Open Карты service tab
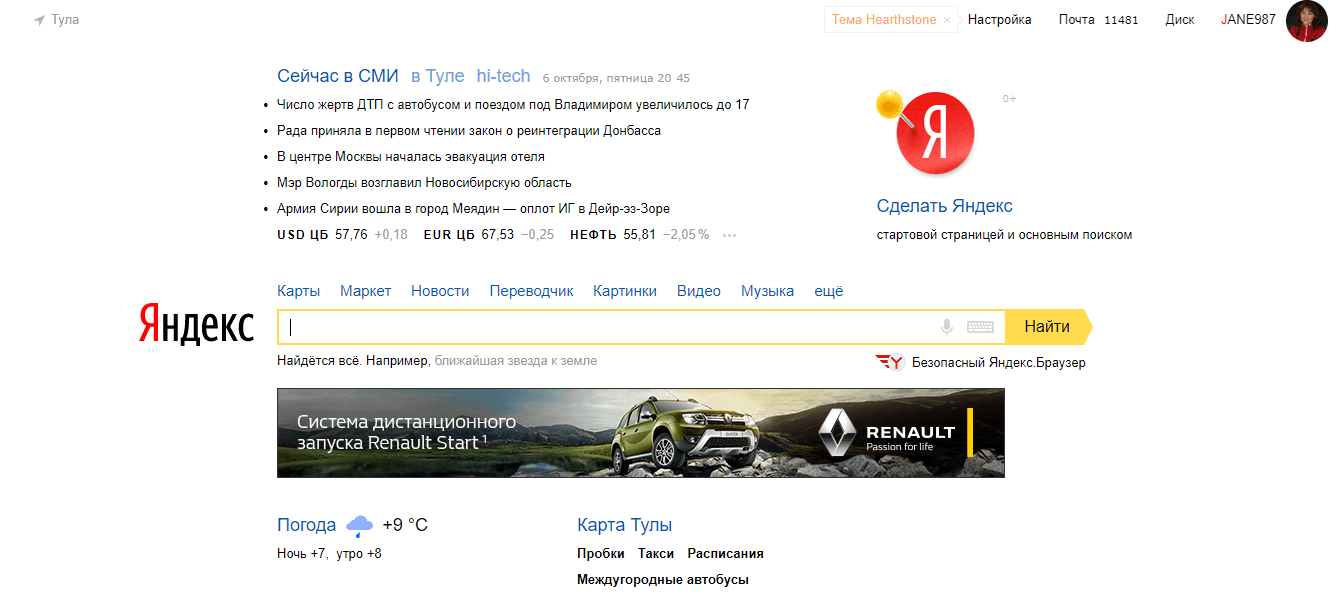1343x611 pixels. (299, 291)
